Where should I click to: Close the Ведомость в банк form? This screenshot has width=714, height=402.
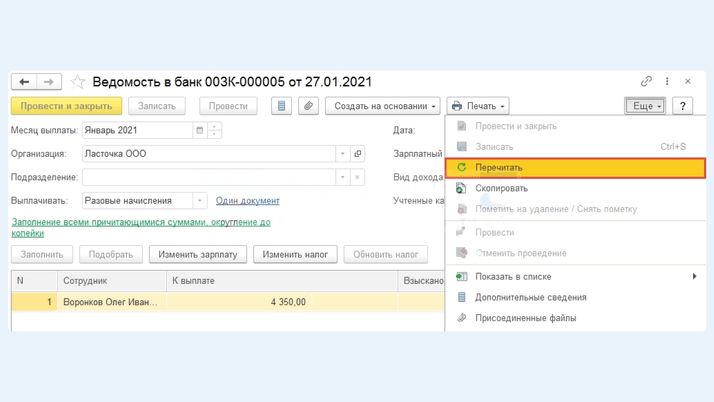(688, 81)
